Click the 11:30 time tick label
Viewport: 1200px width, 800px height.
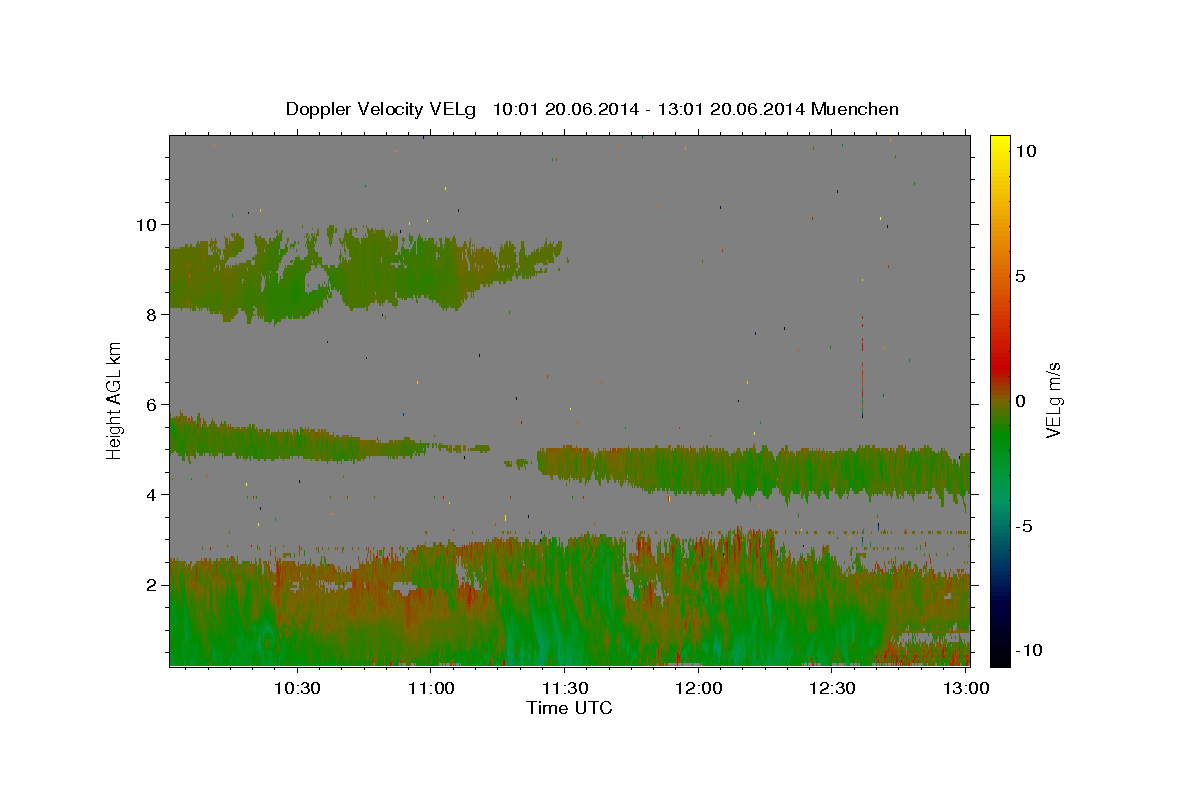[x=564, y=688]
